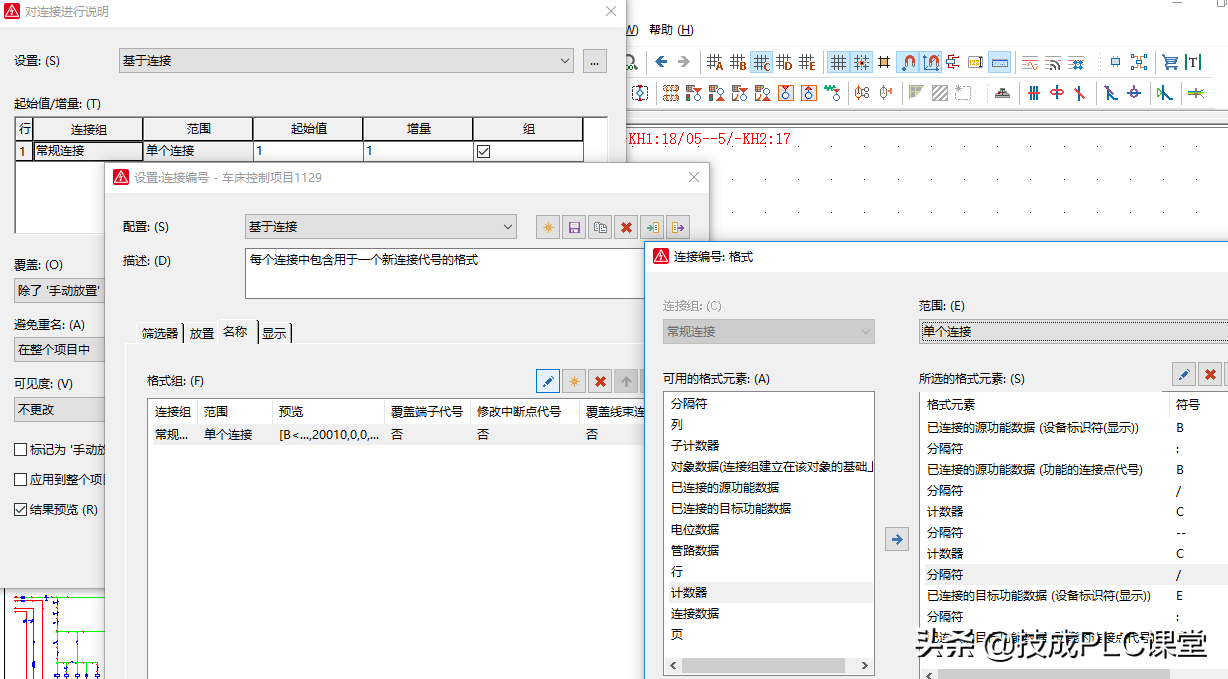Expand the 配置 dropdown in connection numbering dialog

380,227
